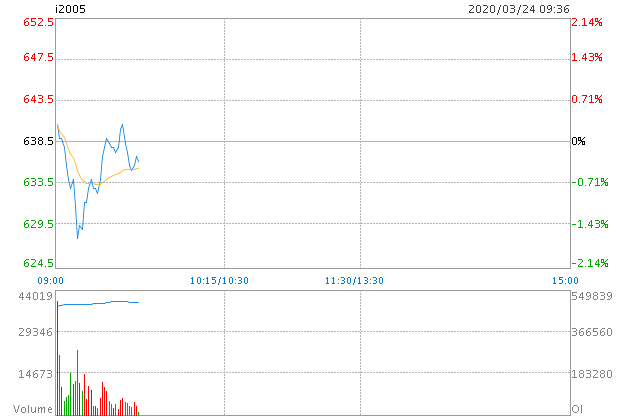Click the orange average price line
The height and width of the screenshot is (420, 620).
click(110, 176)
